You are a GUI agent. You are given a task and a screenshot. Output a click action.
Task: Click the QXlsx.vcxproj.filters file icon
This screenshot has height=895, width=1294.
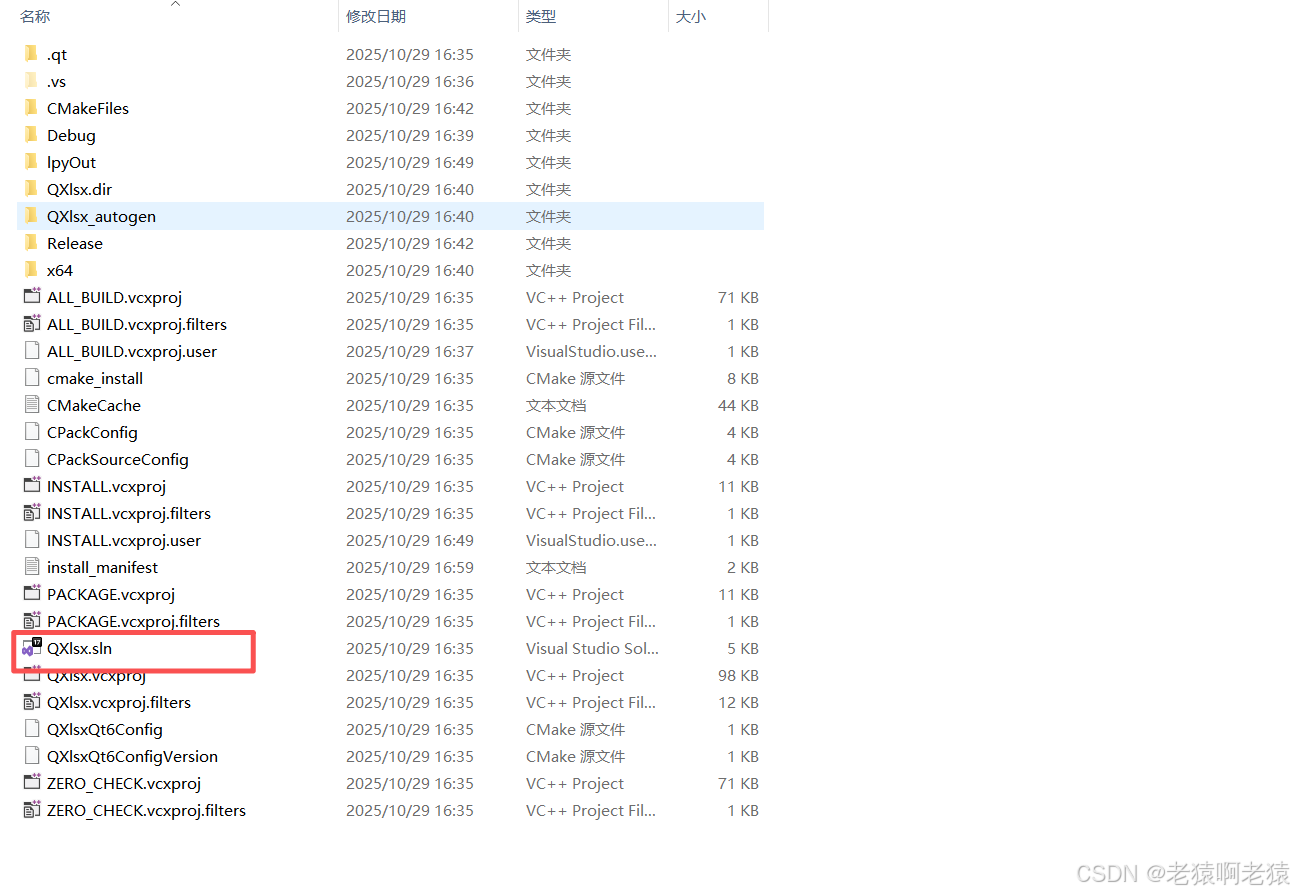(x=31, y=702)
